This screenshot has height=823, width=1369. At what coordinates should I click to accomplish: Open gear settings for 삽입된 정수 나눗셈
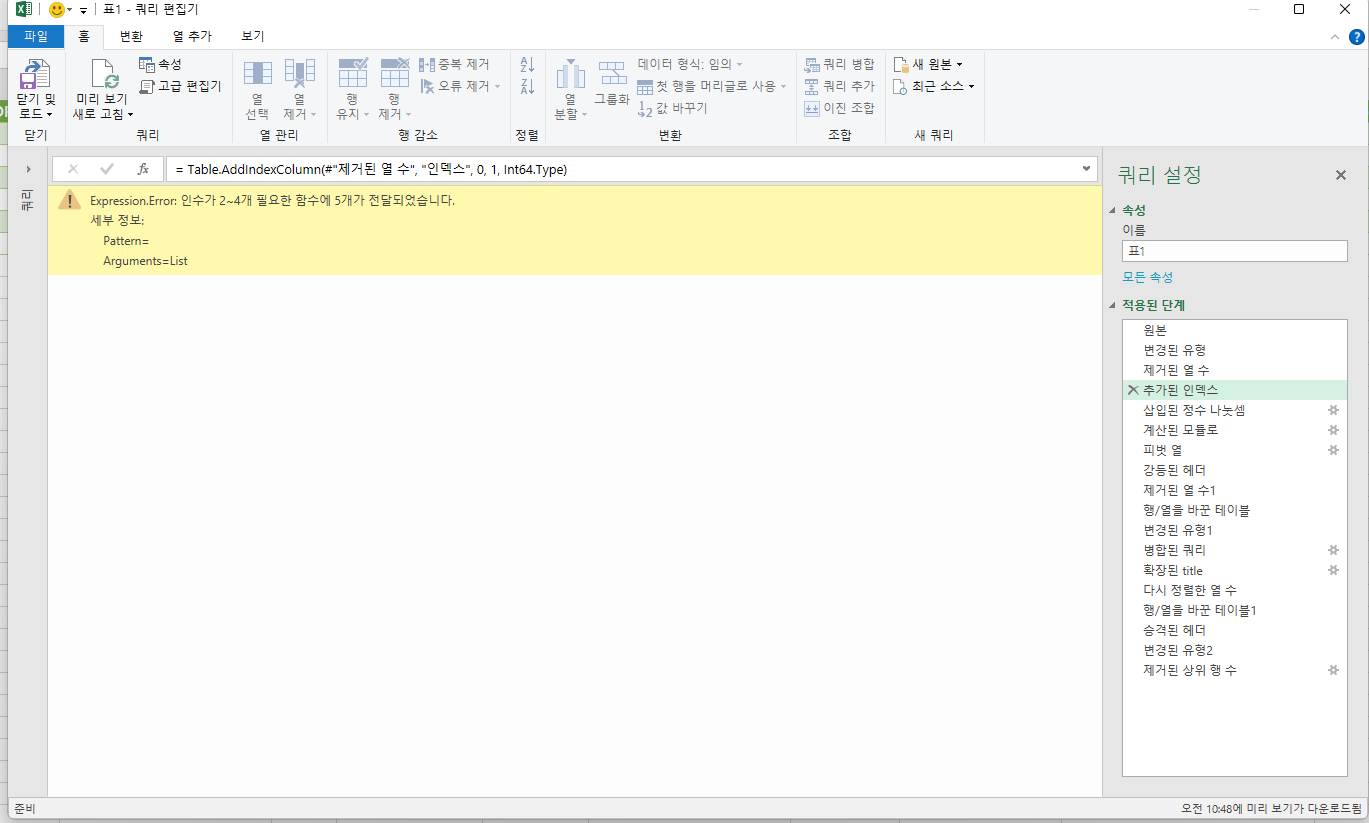[1333, 410]
